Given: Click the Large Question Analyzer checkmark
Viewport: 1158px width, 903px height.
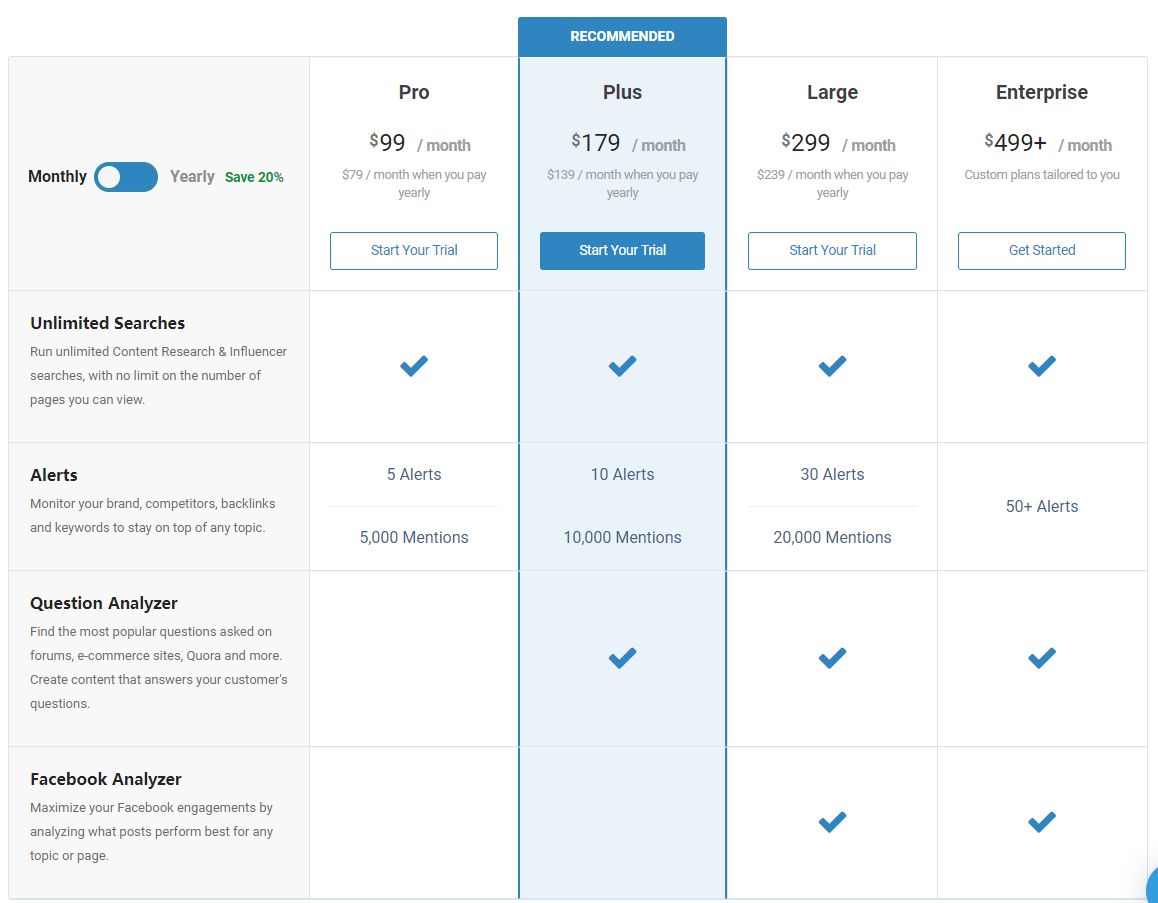Looking at the screenshot, I should (x=832, y=658).
